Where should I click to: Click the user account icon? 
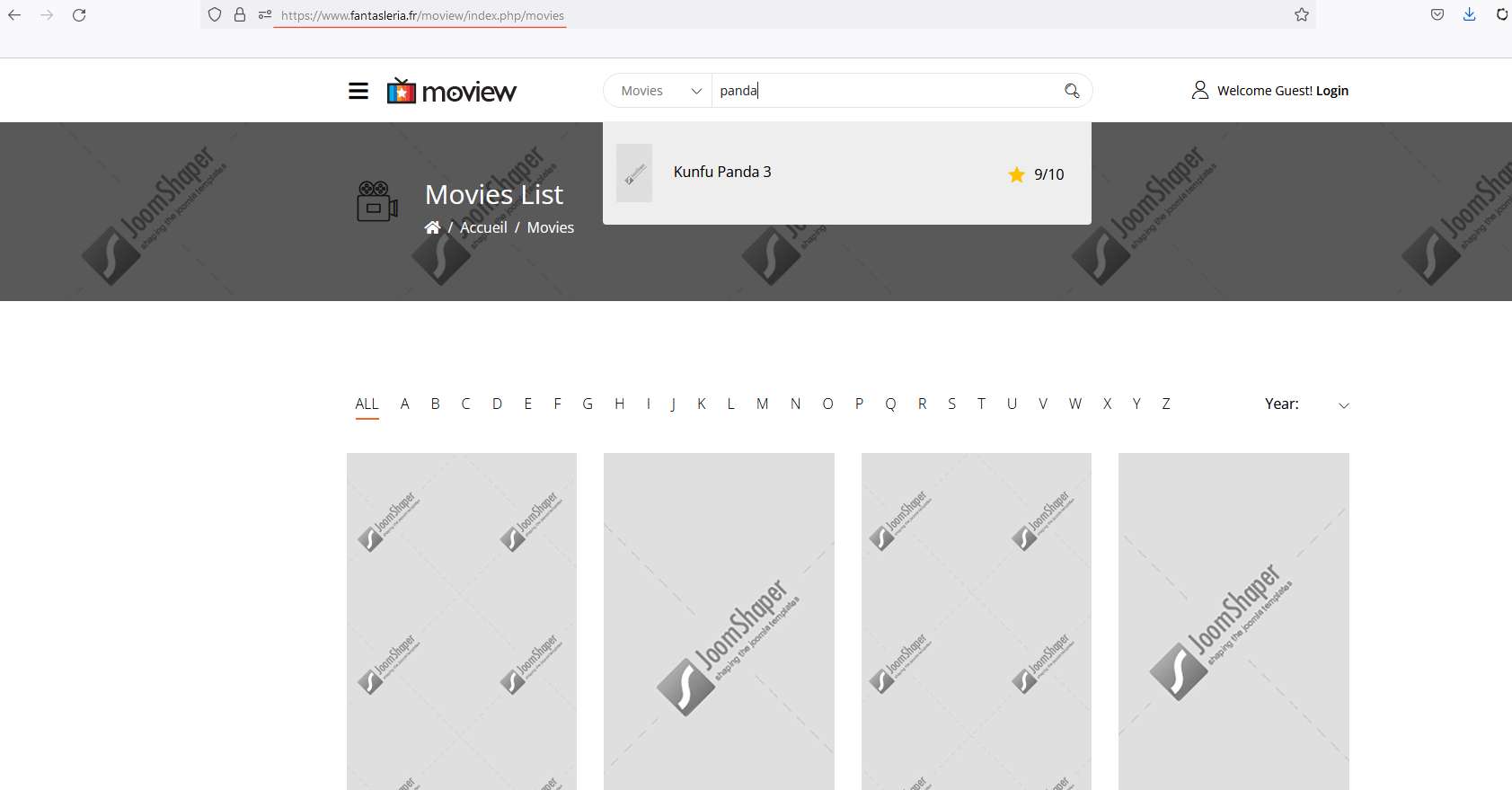click(1200, 90)
